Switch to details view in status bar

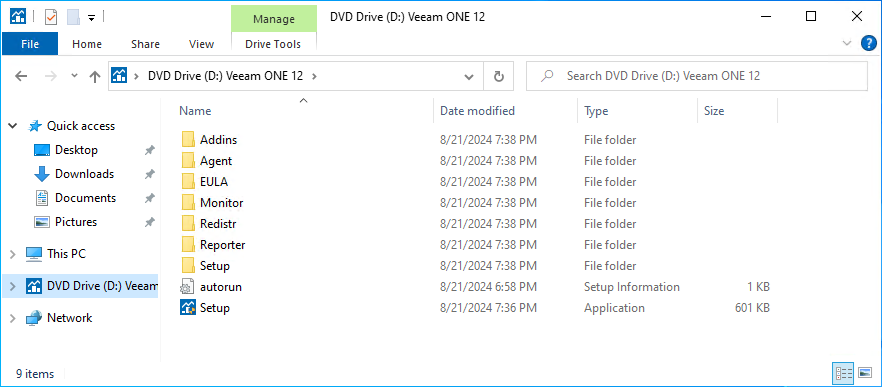click(x=843, y=373)
